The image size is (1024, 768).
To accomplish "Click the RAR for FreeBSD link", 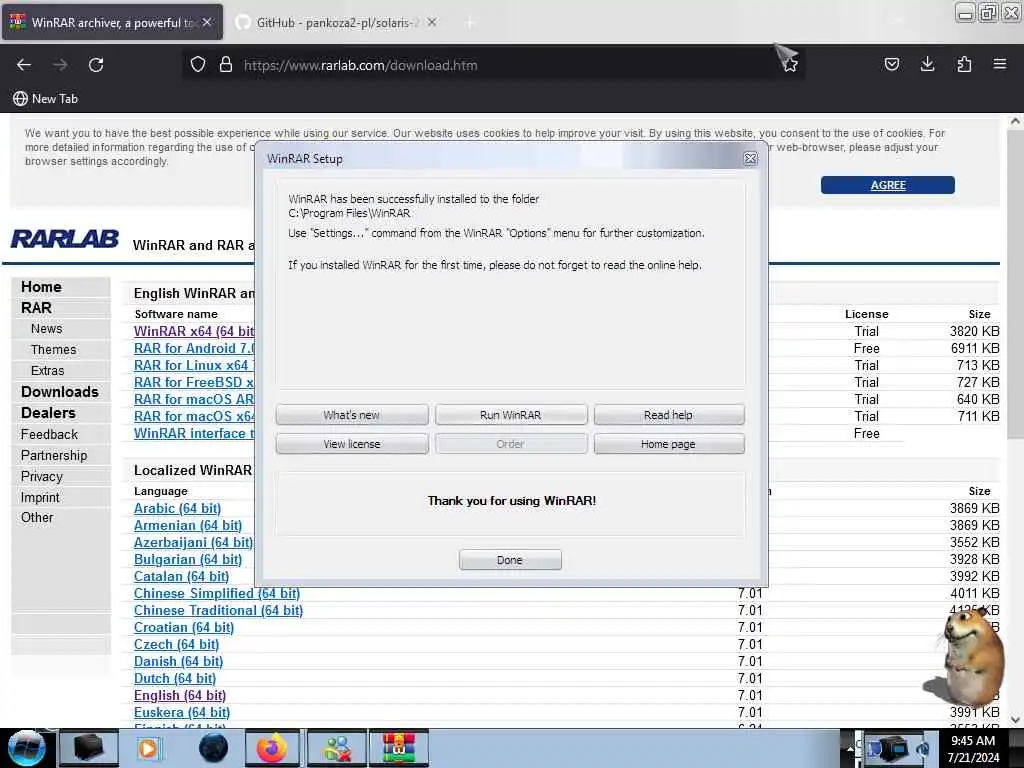I will point(194,382).
